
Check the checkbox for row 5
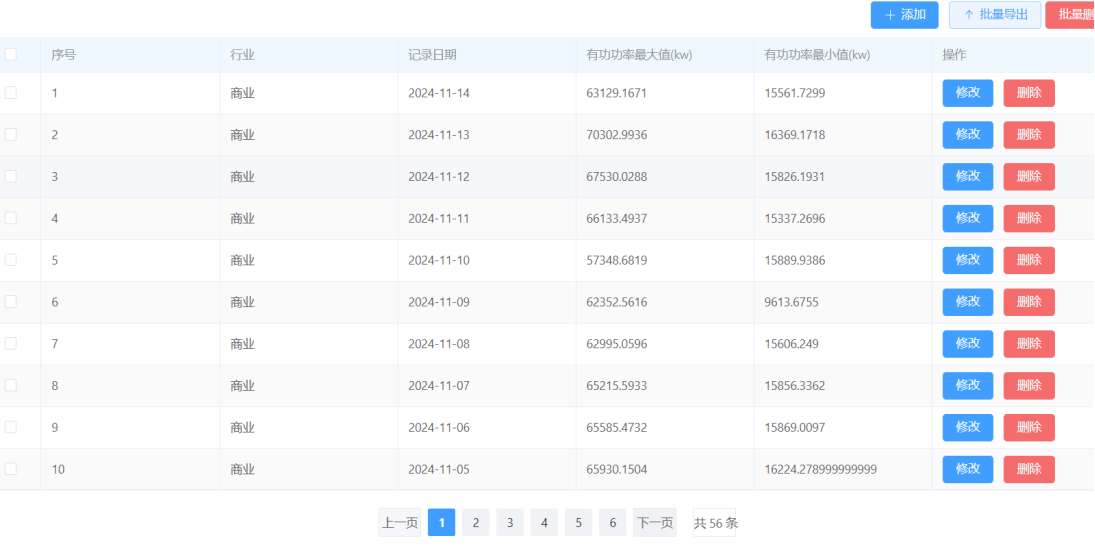(10, 260)
